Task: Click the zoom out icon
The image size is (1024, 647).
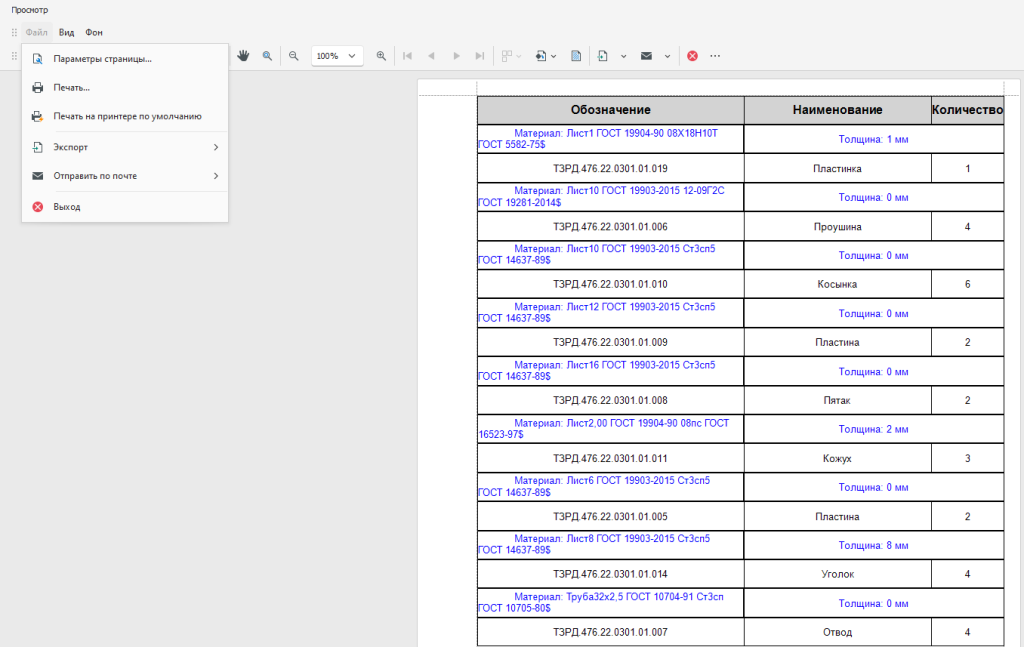Action: [294, 56]
